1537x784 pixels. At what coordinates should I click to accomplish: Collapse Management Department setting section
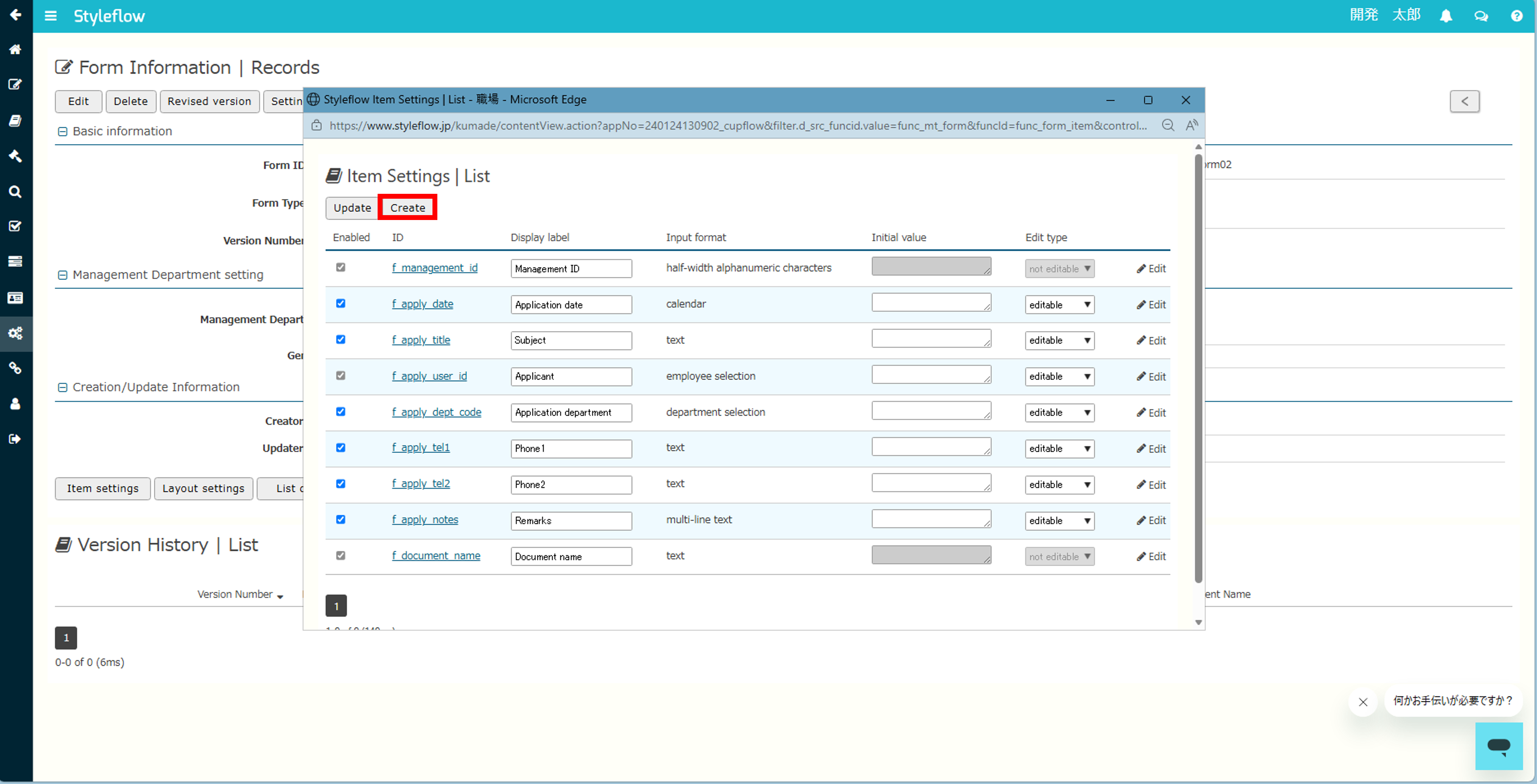click(x=63, y=275)
